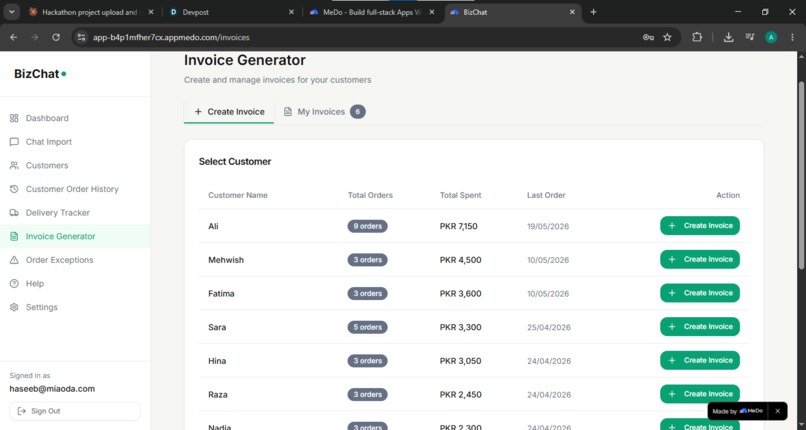Open a new browser tab
Viewport: 806px width, 430px height.
(x=593, y=12)
